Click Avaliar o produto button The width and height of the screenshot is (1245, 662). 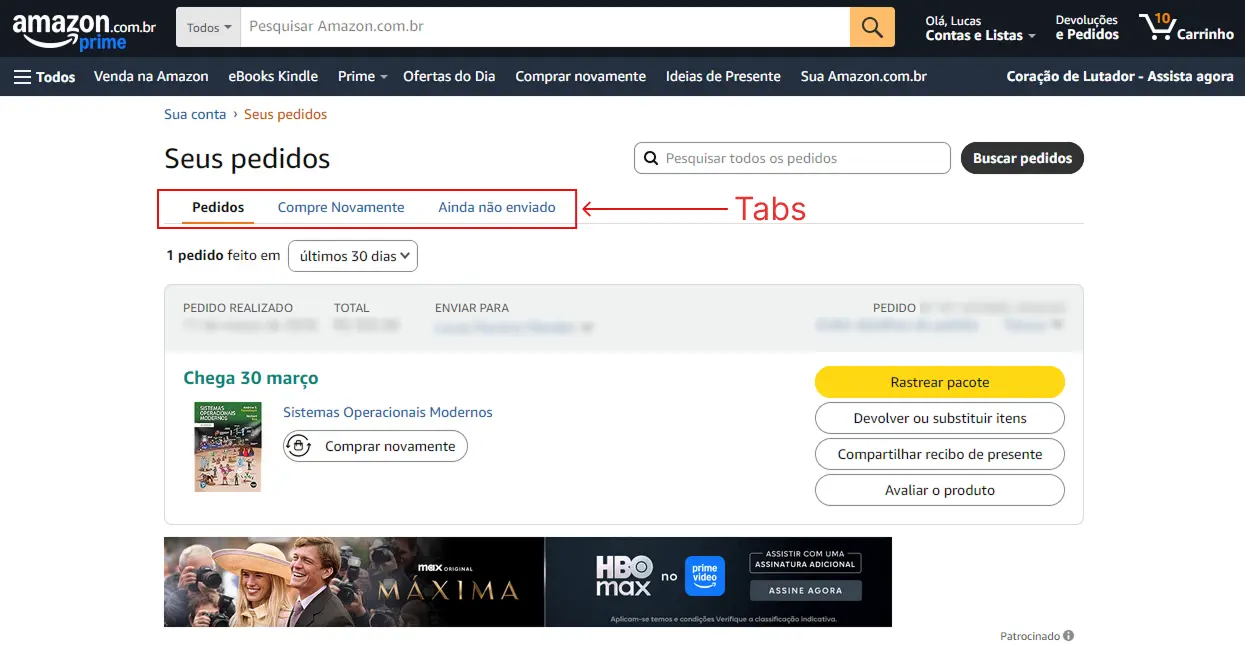click(x=940, y=490)
